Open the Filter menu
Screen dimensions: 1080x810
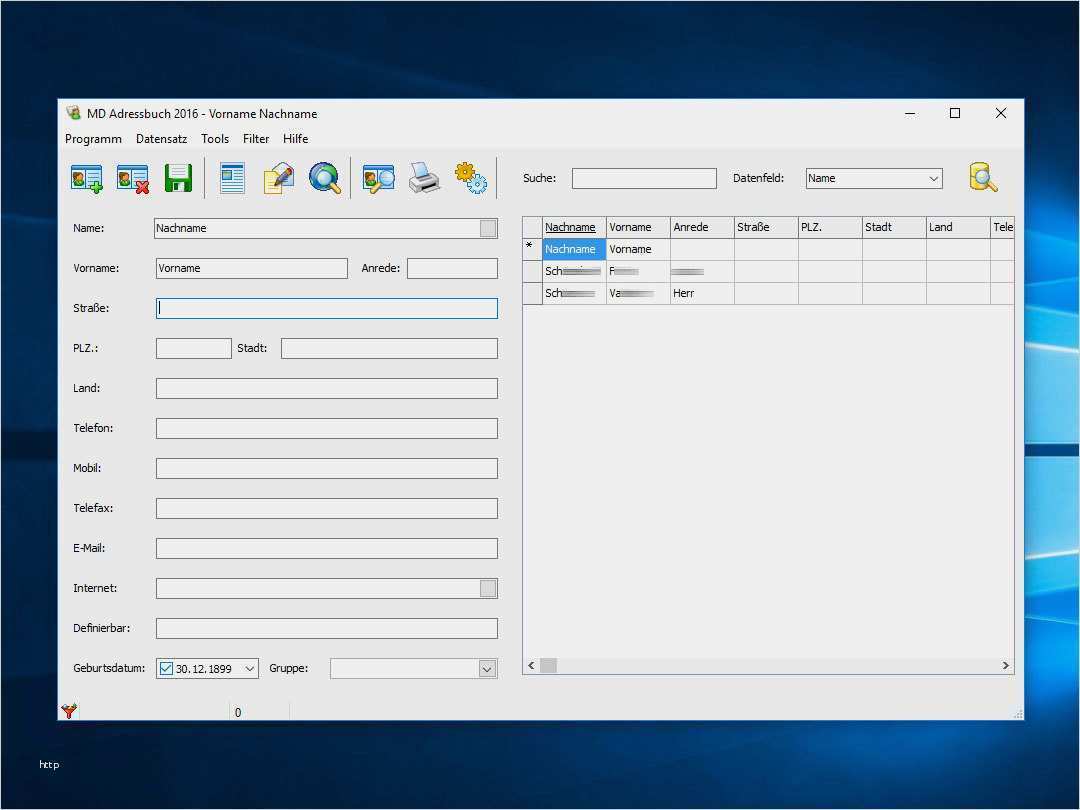point(256,139)
